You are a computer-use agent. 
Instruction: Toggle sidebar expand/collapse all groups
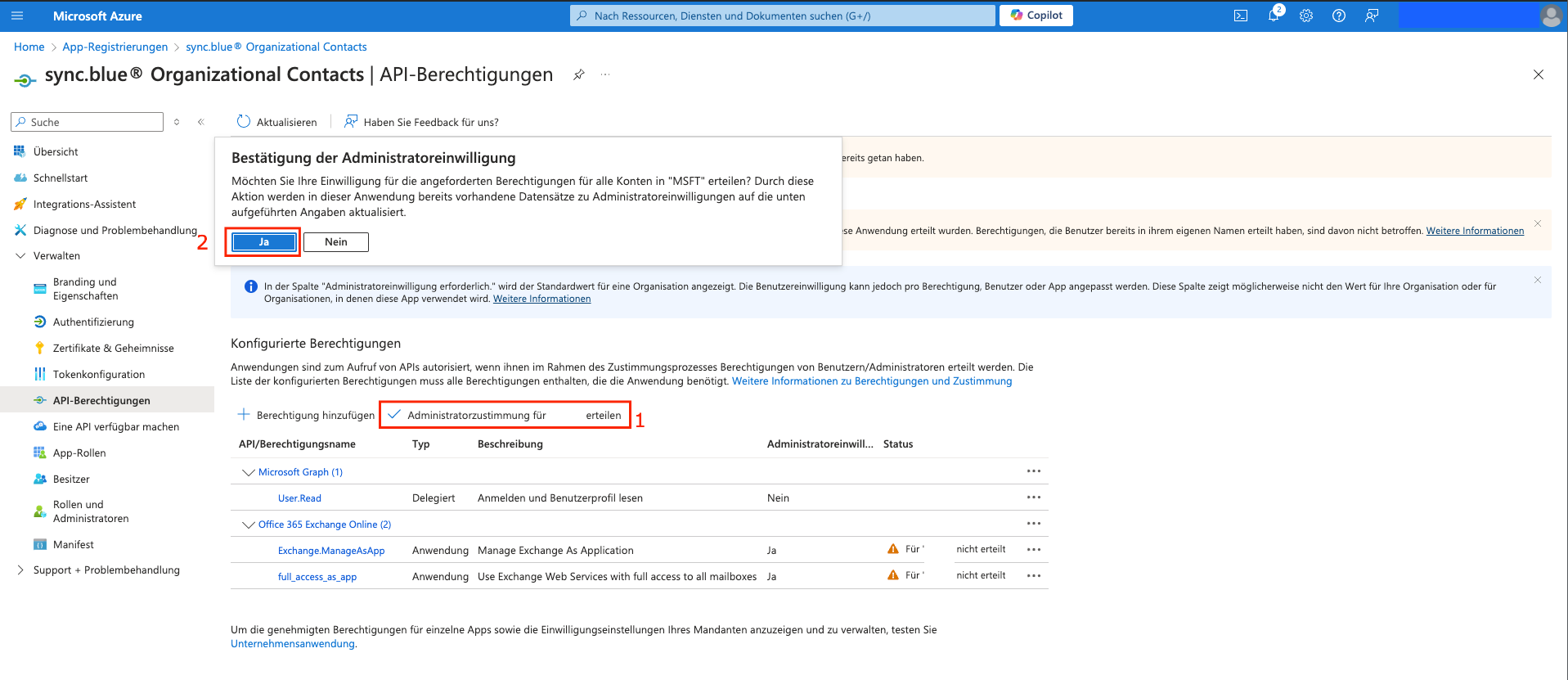tap(177, 122)
